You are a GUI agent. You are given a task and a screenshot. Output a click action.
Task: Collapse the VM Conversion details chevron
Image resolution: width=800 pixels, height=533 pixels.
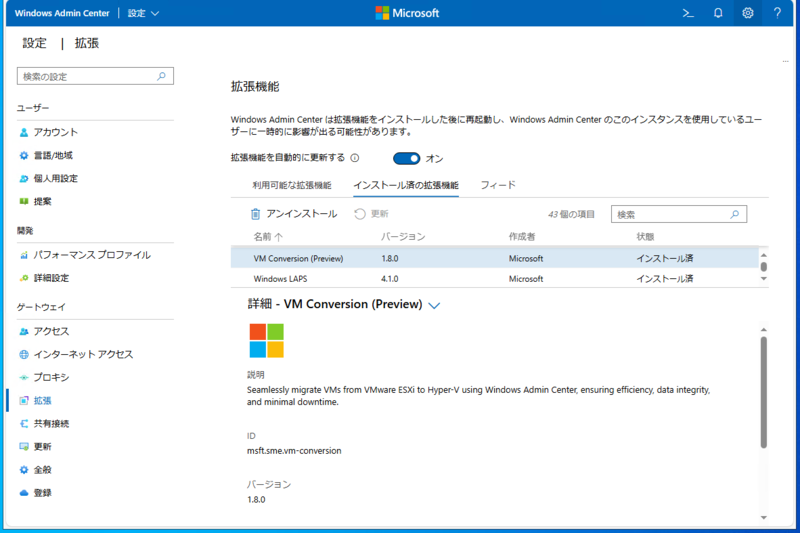[434, 305]
